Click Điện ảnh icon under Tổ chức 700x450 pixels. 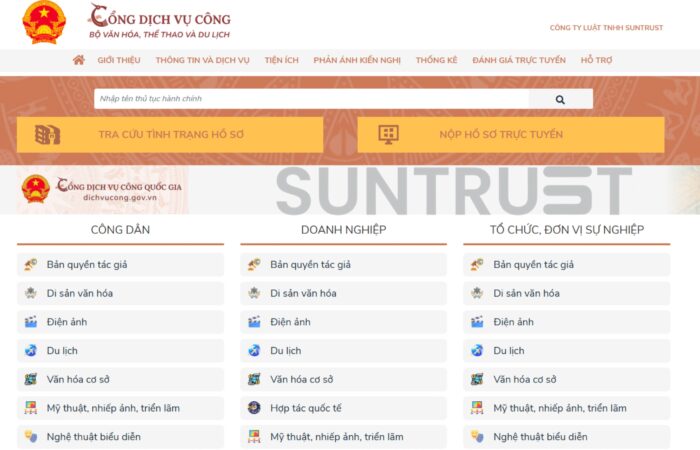477,322
